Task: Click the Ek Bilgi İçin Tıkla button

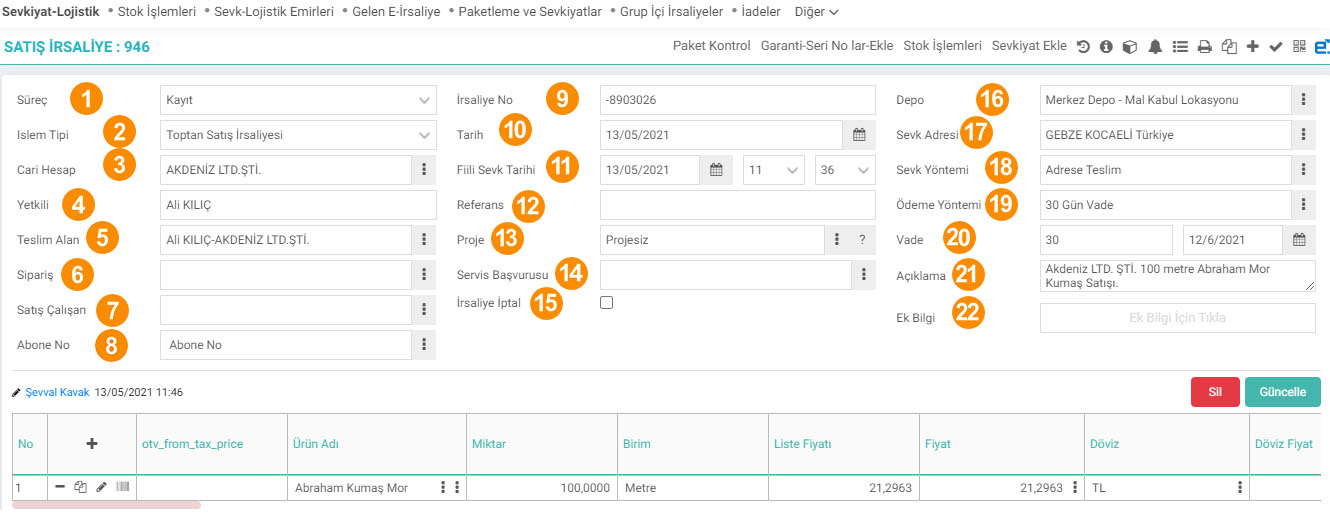Action: pos(1178,318)
